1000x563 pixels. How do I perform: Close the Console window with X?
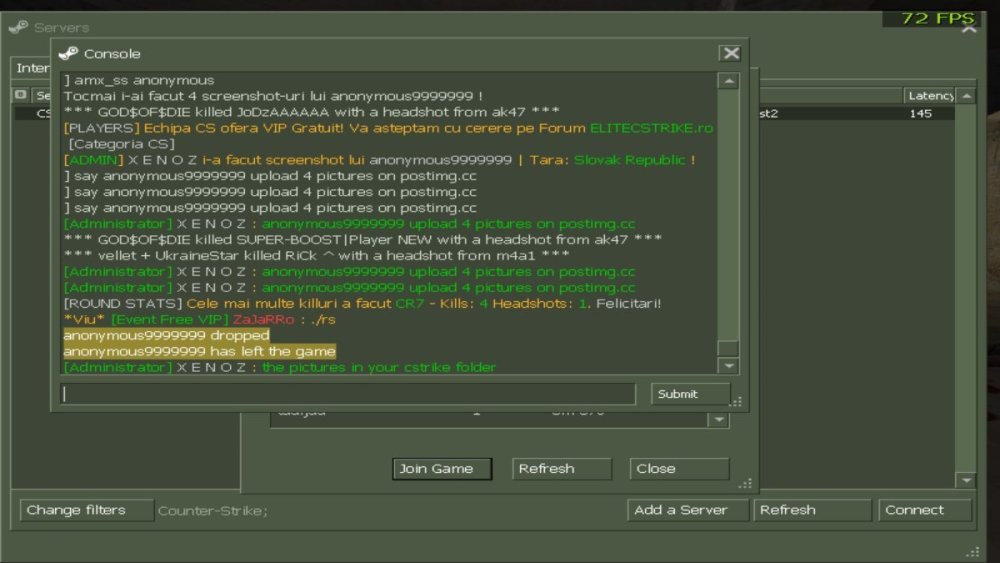tap(730, 54)
